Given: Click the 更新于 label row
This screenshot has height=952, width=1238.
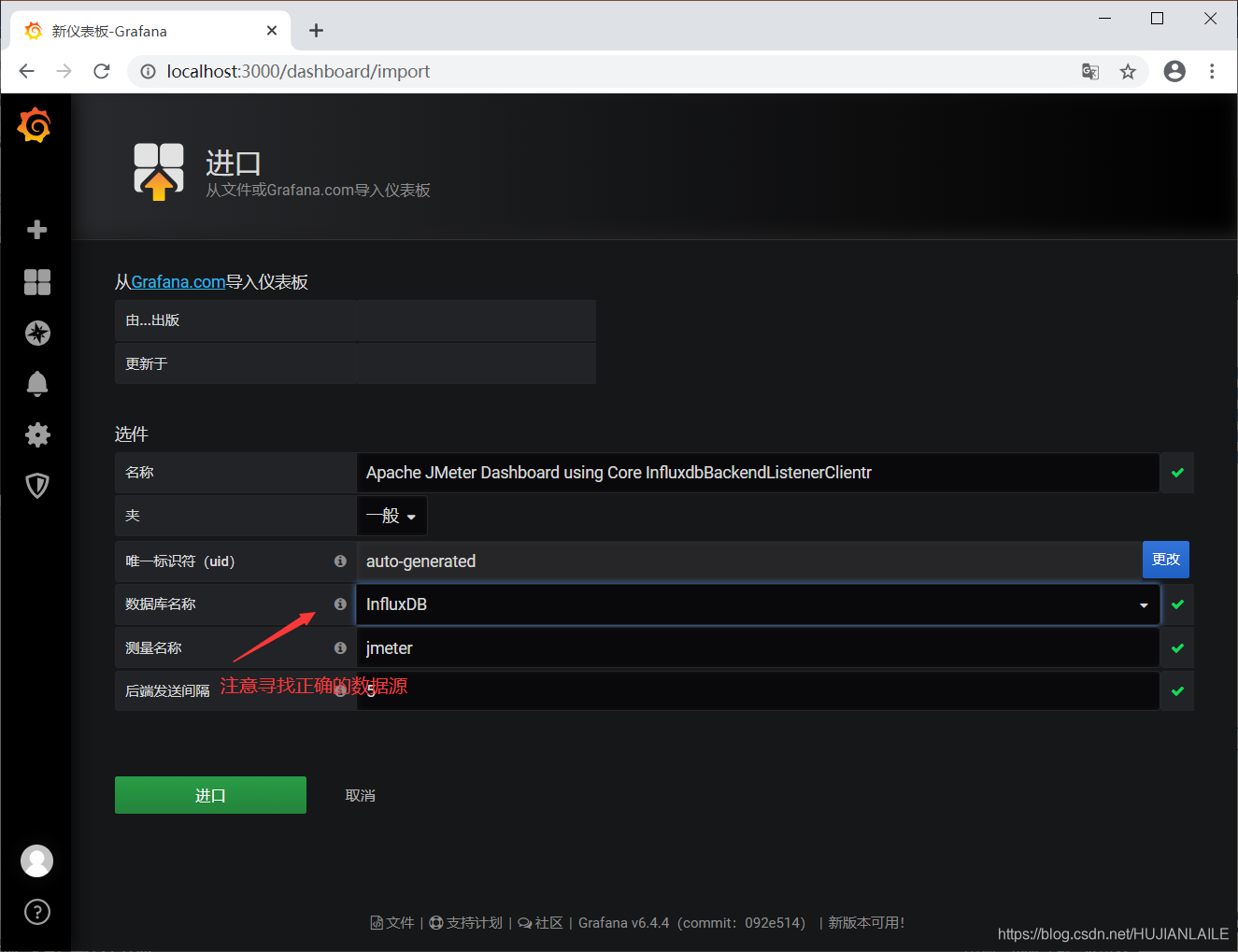Looking at the screenshot, I should tap(355, 363).
